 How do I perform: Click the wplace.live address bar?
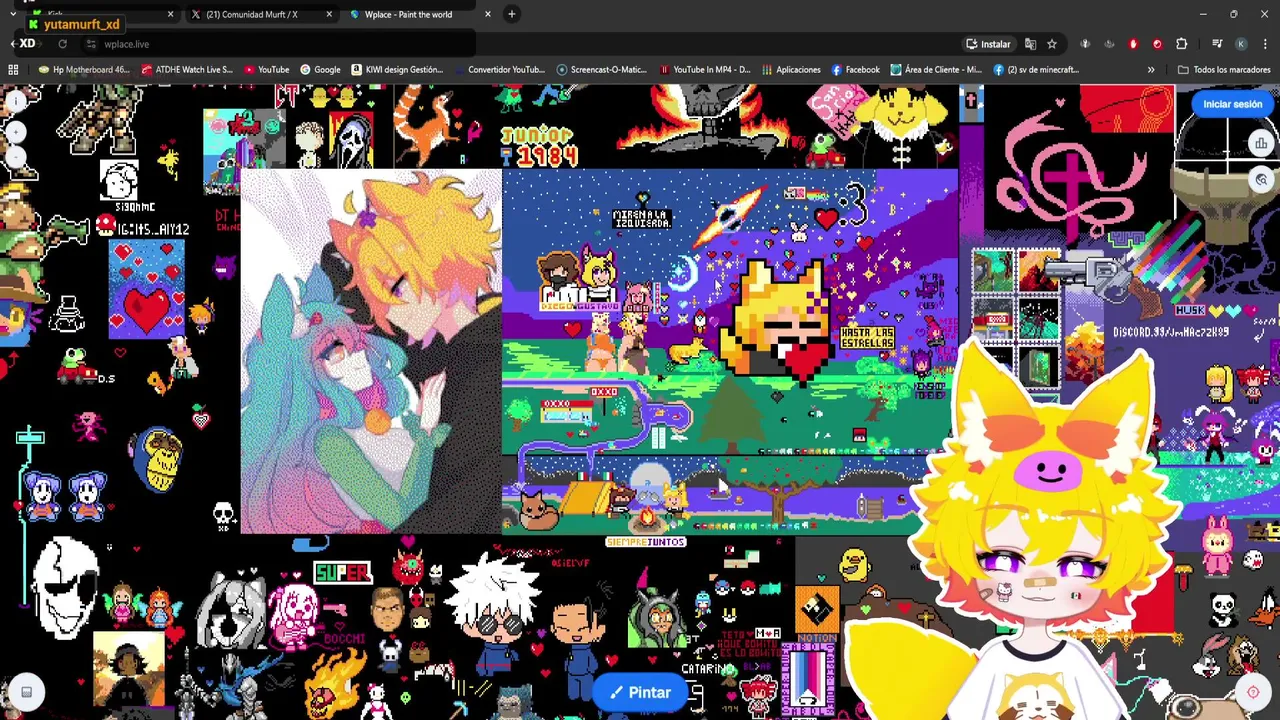pyautogui.click(x=520, y=44)
